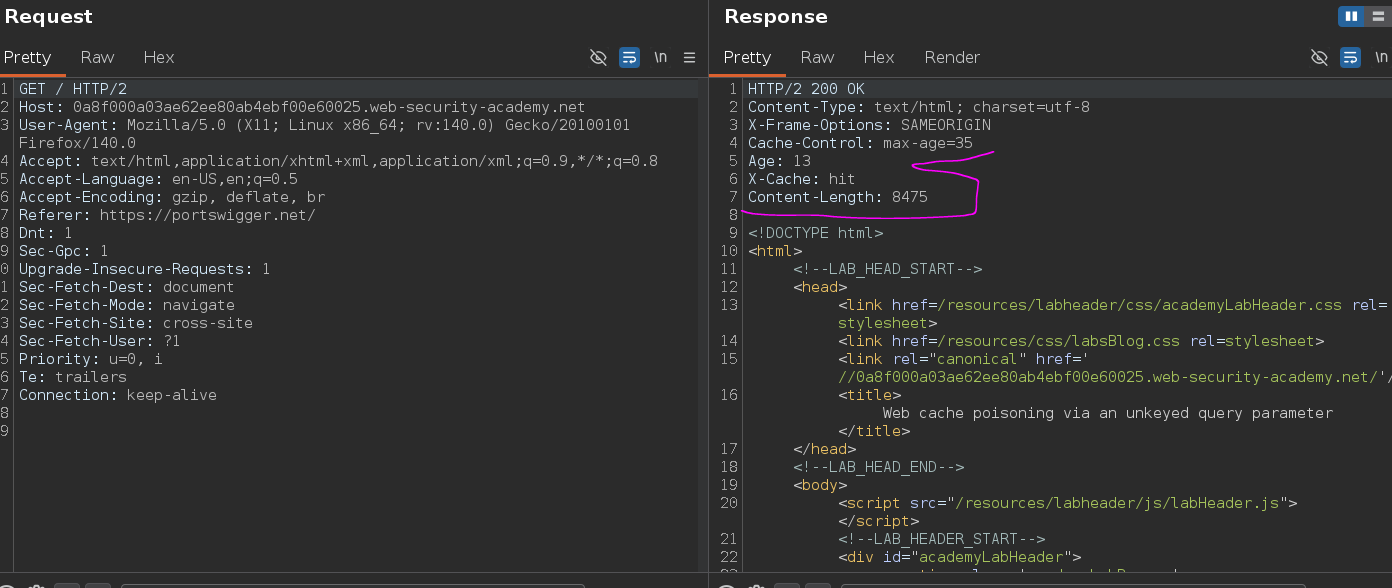Click the 'Accept-Language: en-US,en;q=0.5' header
Image resolution: width=1392 pixels, height=588 pixels.
158,179
